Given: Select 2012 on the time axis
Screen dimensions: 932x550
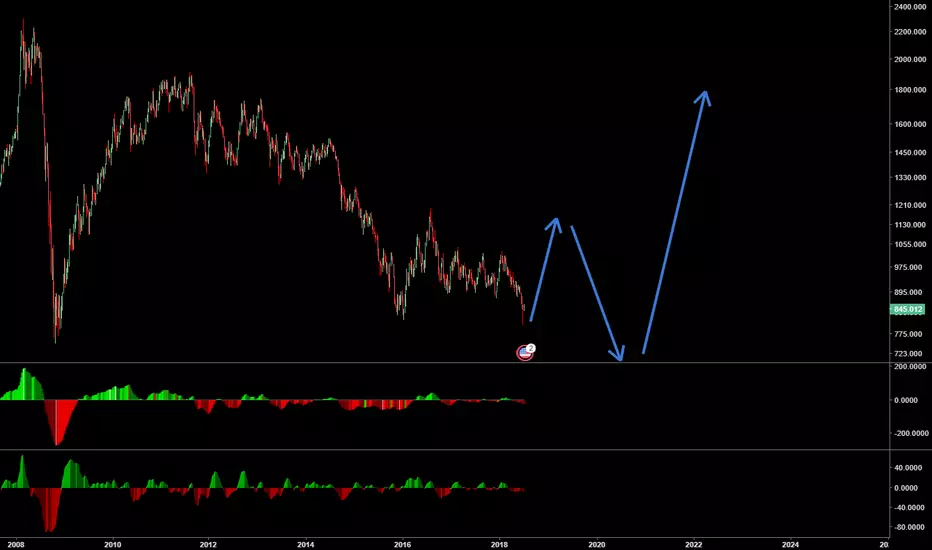Looking at the screenshot, I should (x=208, y=545).
